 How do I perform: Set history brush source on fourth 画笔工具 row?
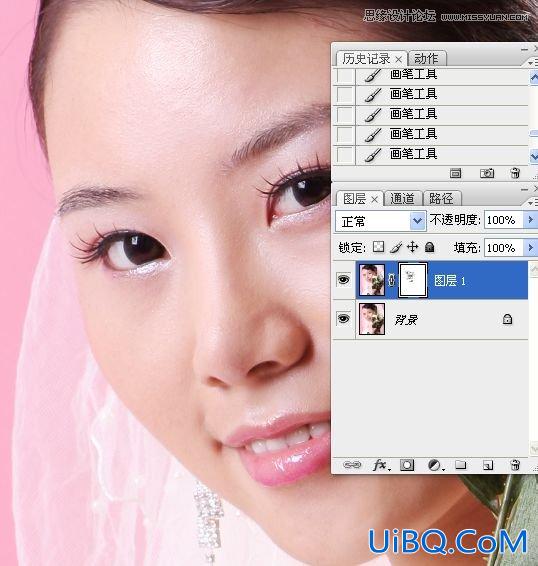click(x=344, y=135)
